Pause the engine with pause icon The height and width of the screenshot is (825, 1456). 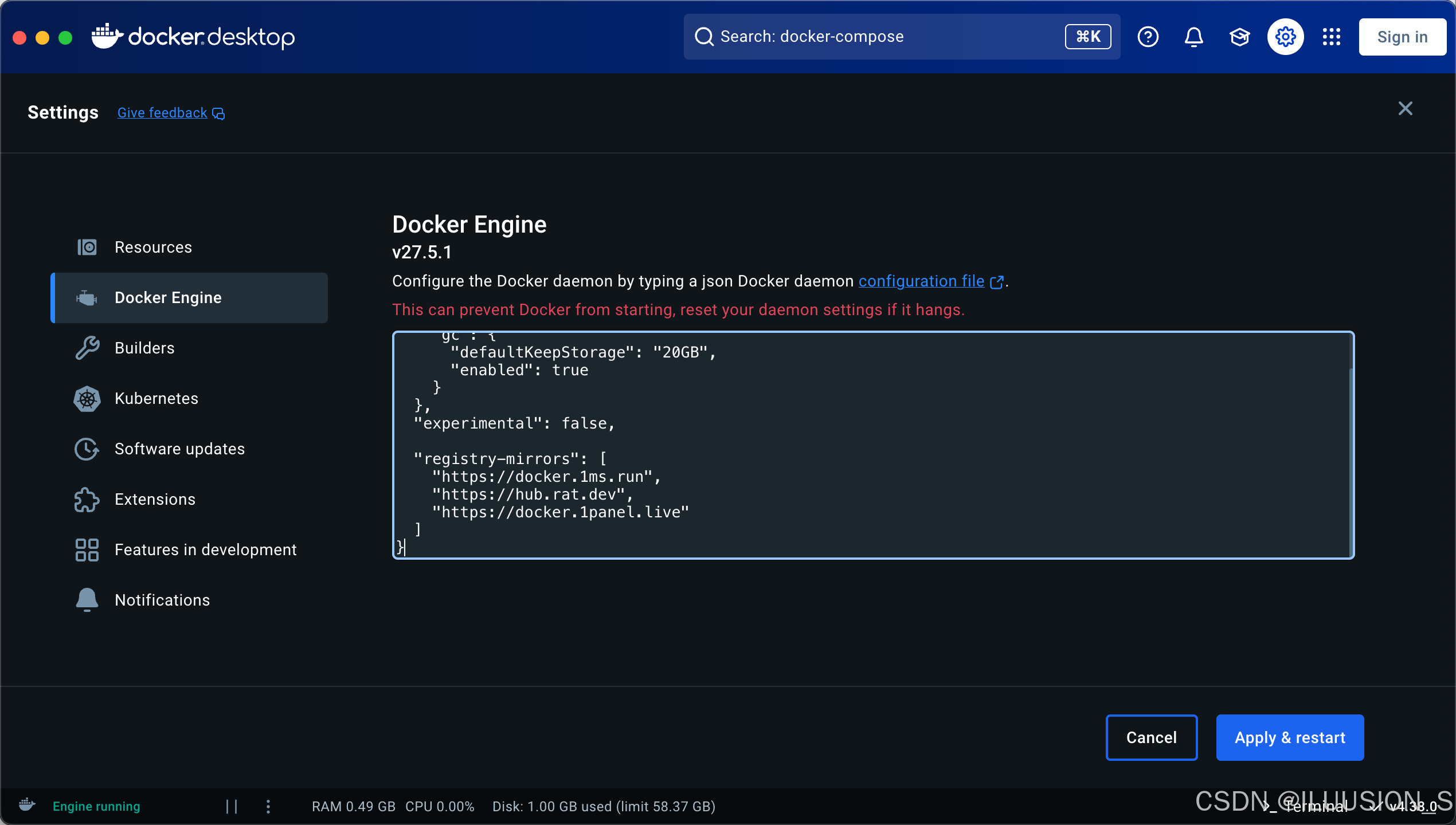tap(232, 807)
